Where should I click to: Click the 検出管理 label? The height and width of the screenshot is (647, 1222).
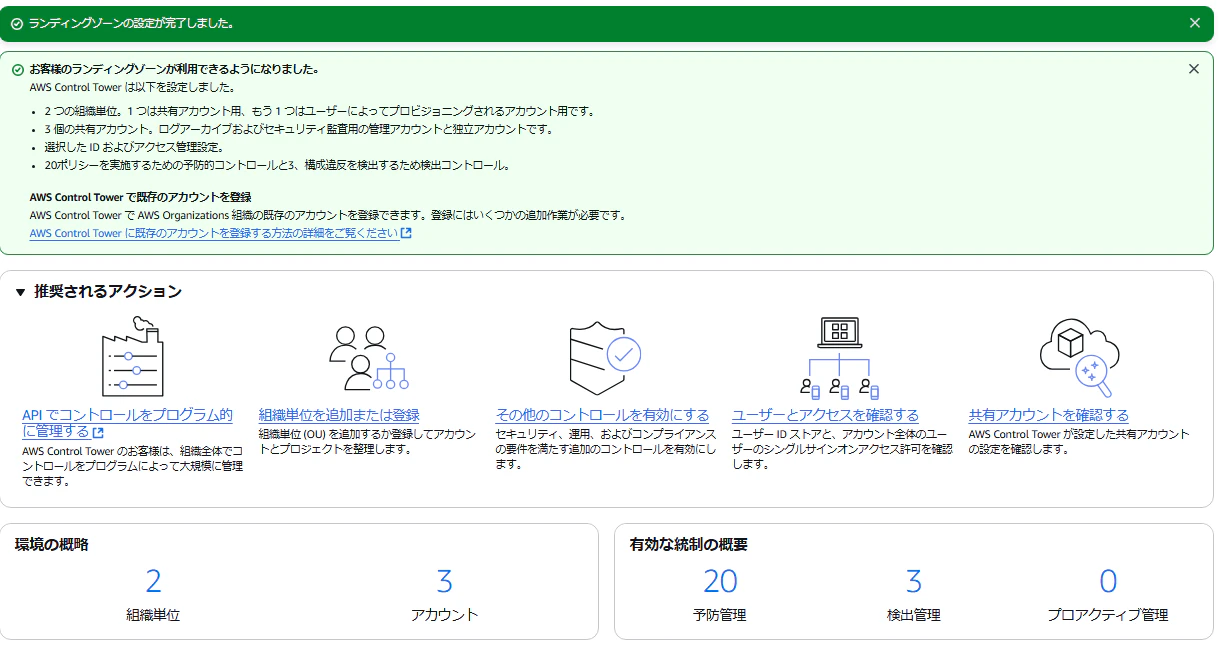point(913,615)
